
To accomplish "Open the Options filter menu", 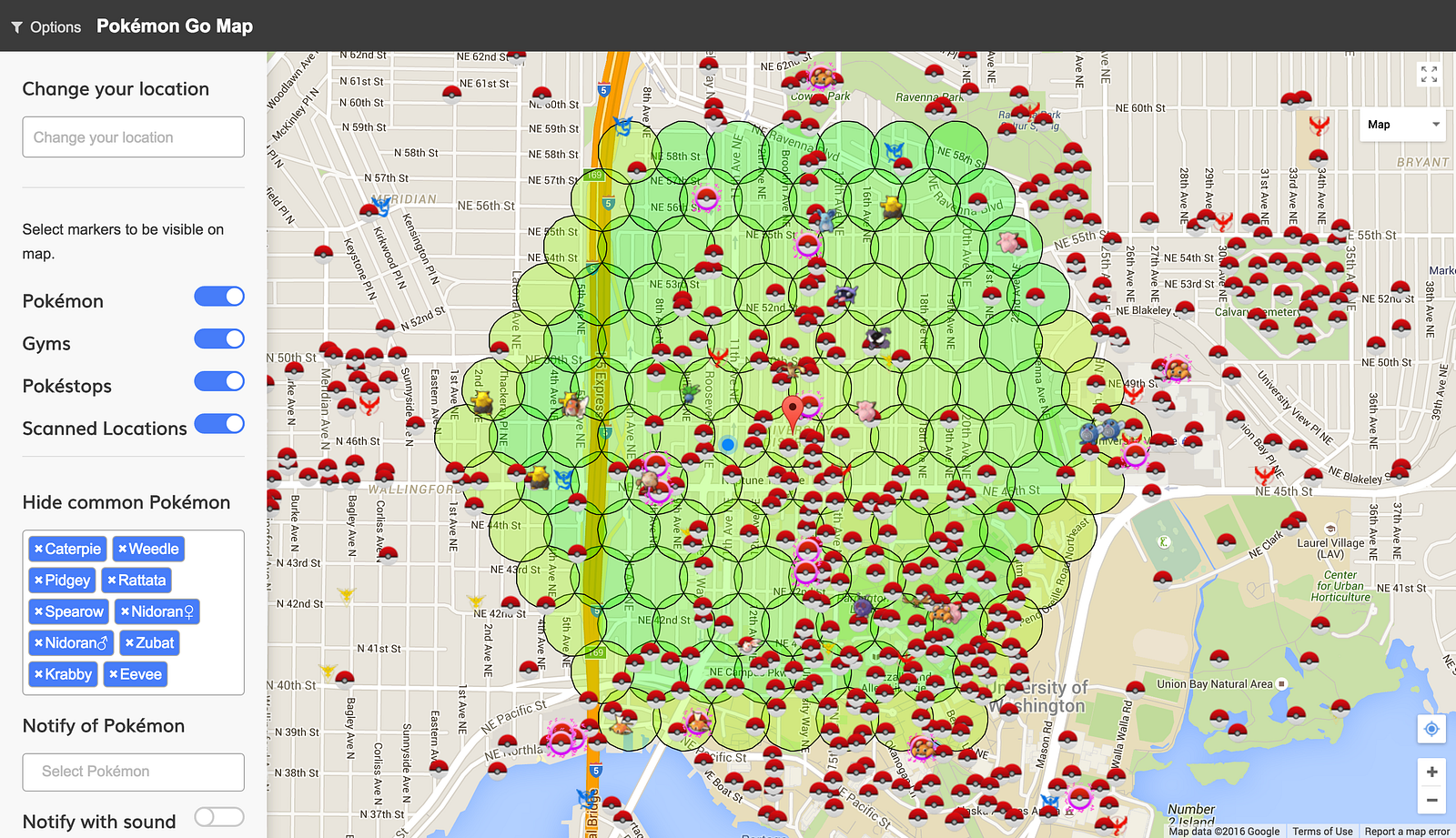I will coord(46,27).
